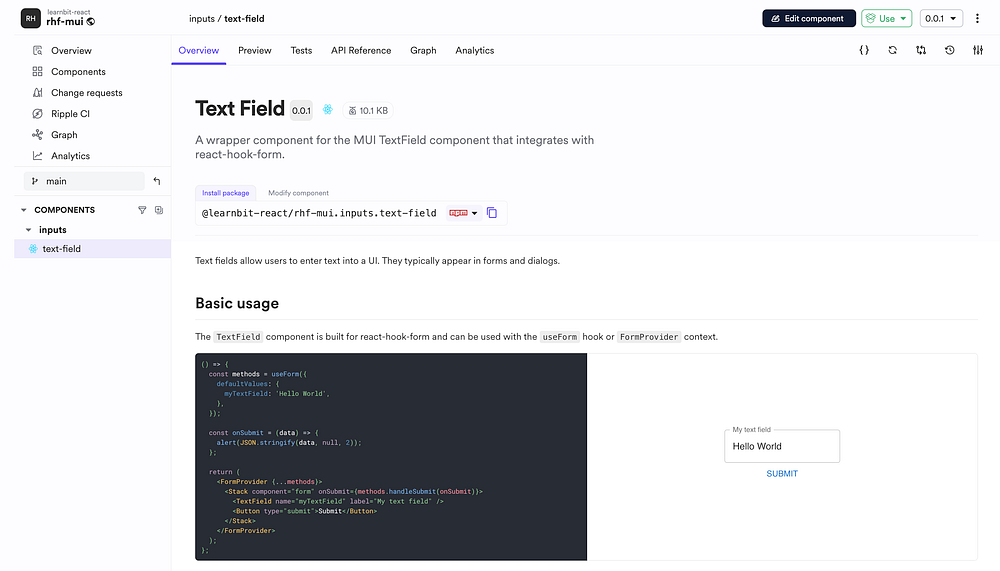Collapse the inputs folder
Viewport: 1000px width, 571px height.
(x=28, y=230)
